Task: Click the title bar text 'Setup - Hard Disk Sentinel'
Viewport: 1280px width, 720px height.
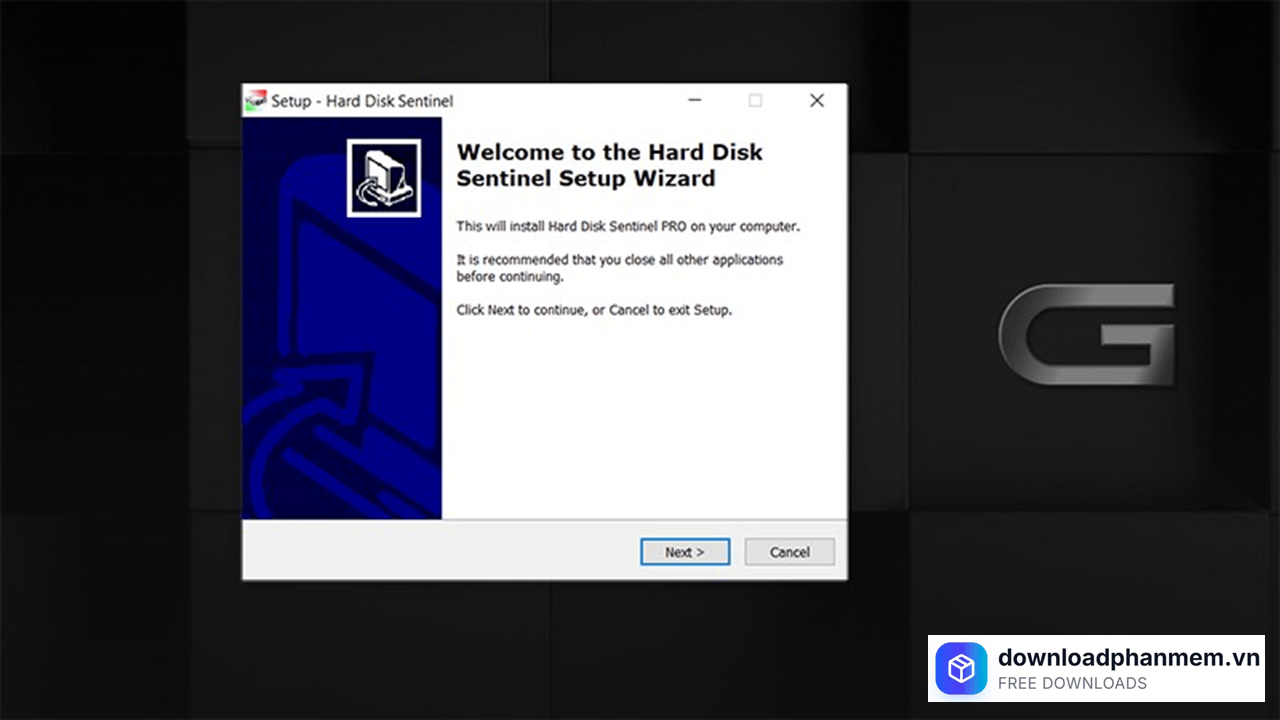Action: point(362,101)
